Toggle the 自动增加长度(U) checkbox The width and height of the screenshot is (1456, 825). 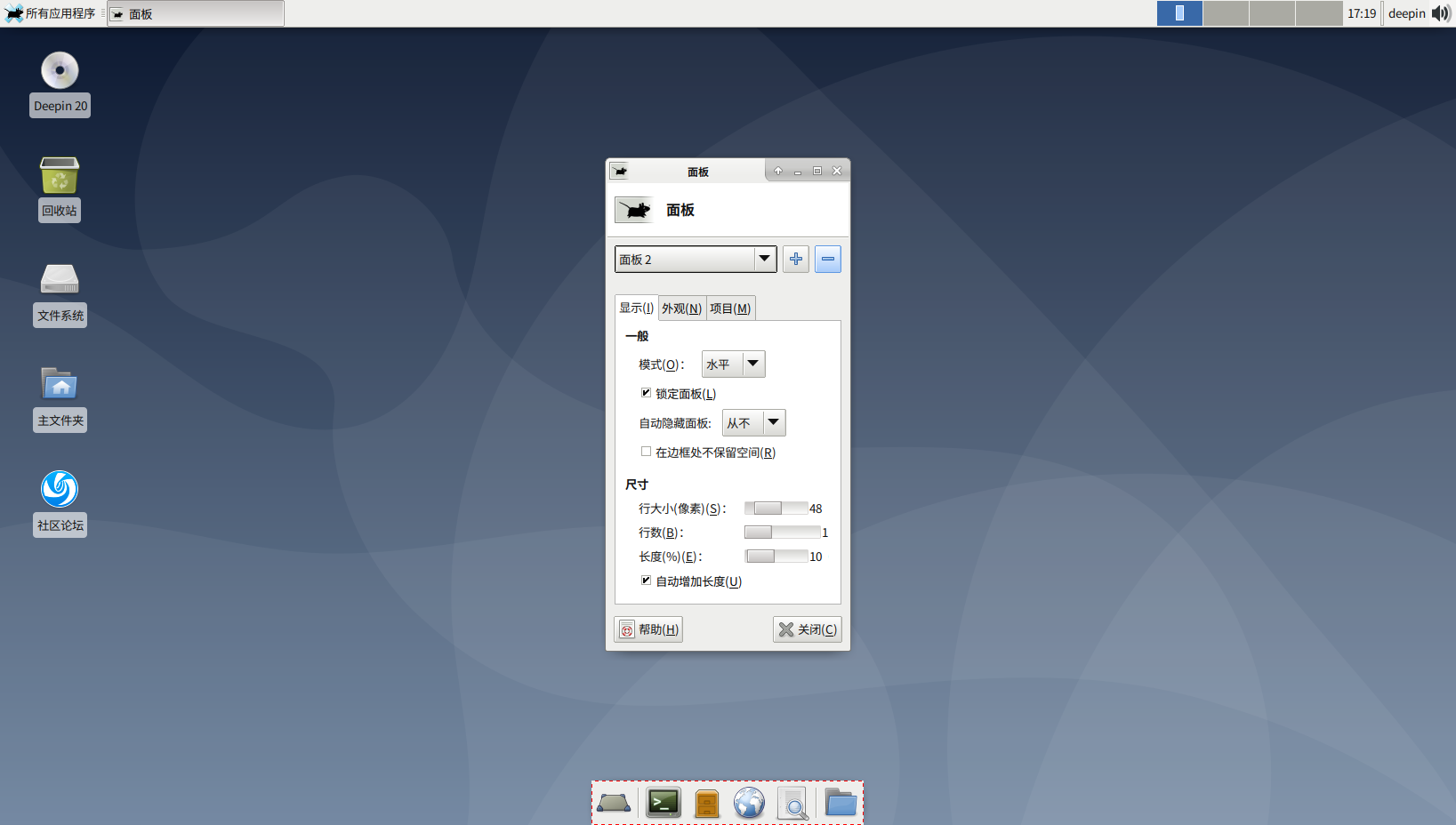[x=646, y=581]
